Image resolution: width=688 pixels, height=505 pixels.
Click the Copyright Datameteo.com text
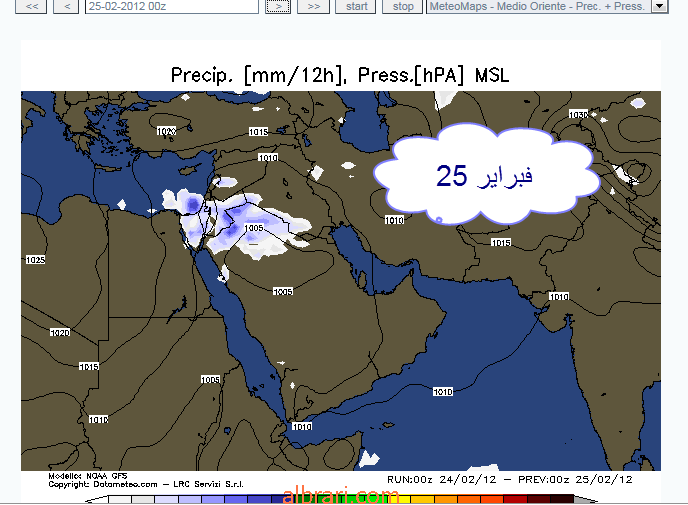tap(146, 484)
